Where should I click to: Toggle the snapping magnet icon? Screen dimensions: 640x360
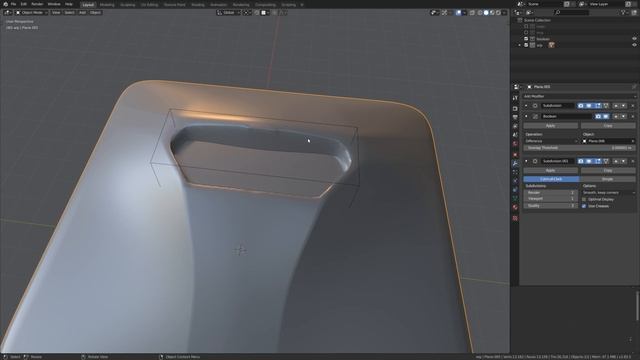click(257, 13)
